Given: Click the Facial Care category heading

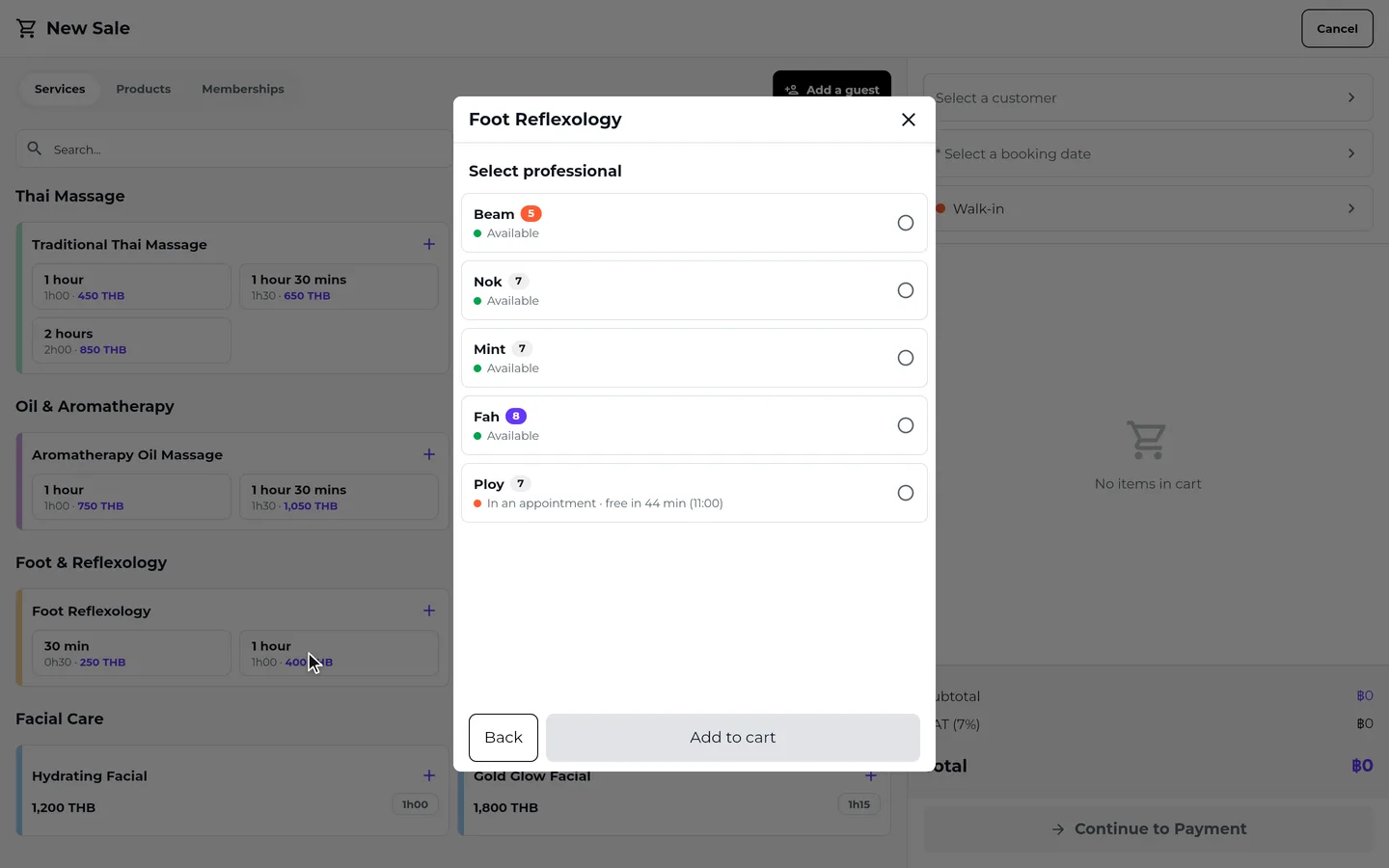Looking at the screenshot, I should tap(60, 719).
